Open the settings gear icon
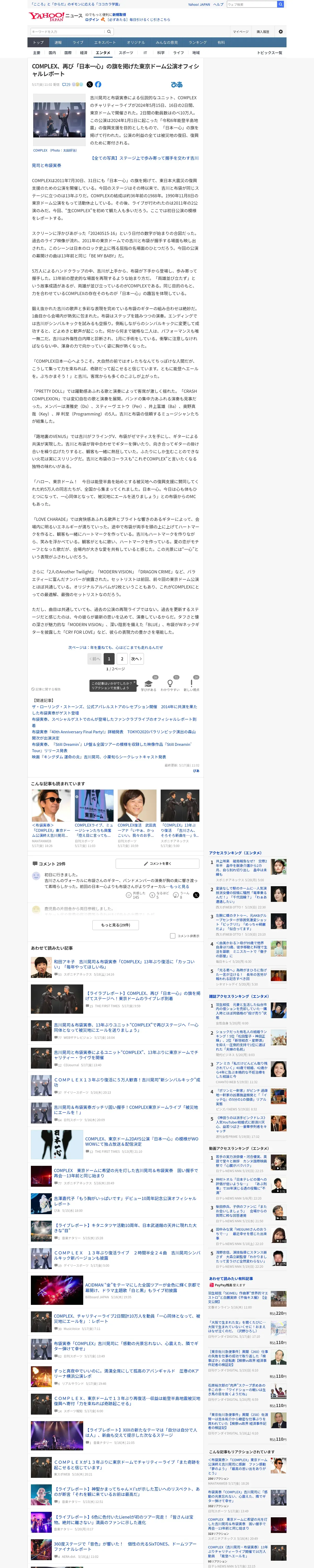314x1568 pixels. pos(281,32)
